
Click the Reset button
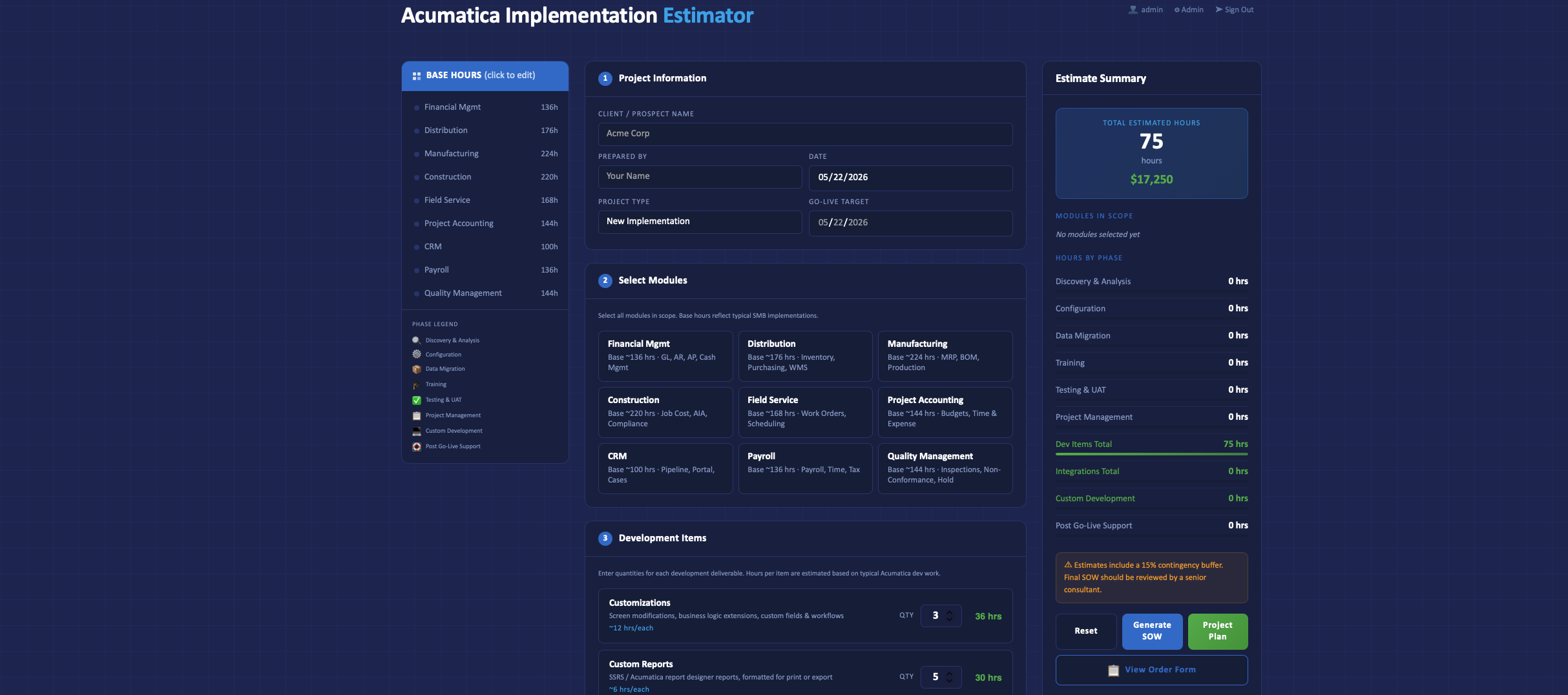click(1086, 632)
